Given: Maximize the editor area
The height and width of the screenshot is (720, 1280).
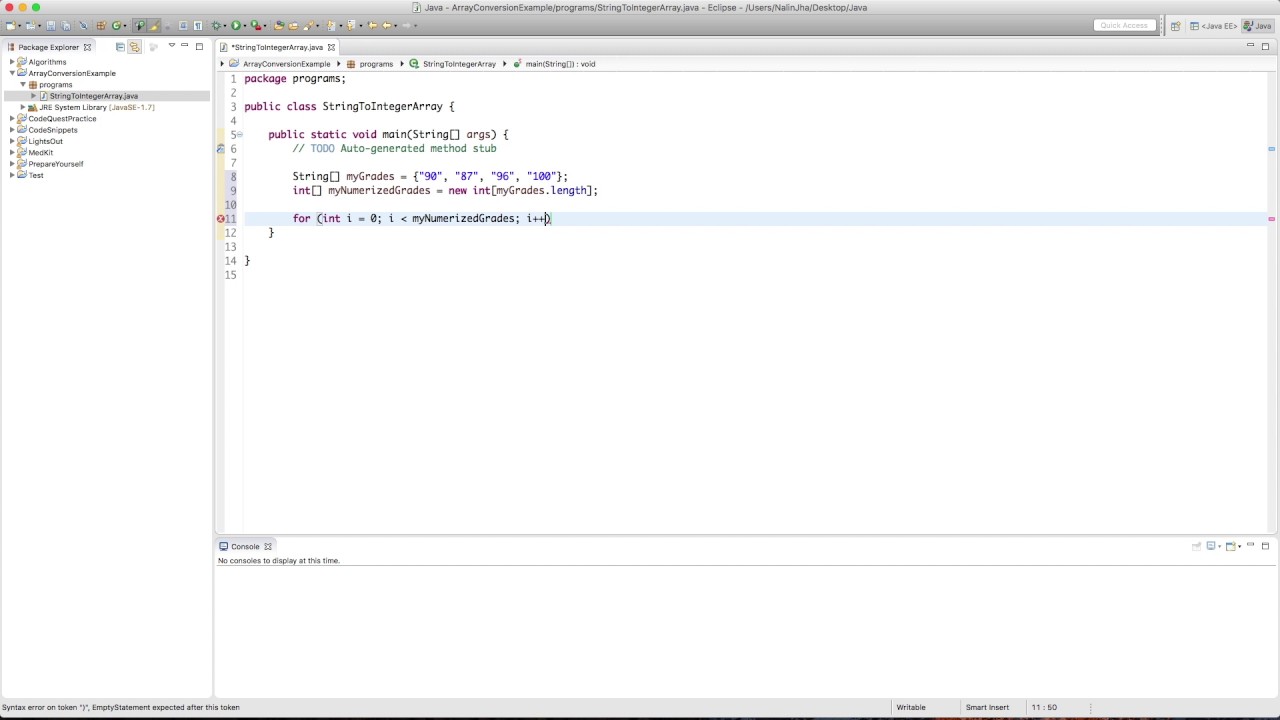Looking at the screenshot, I should [x=1265, y=46].
